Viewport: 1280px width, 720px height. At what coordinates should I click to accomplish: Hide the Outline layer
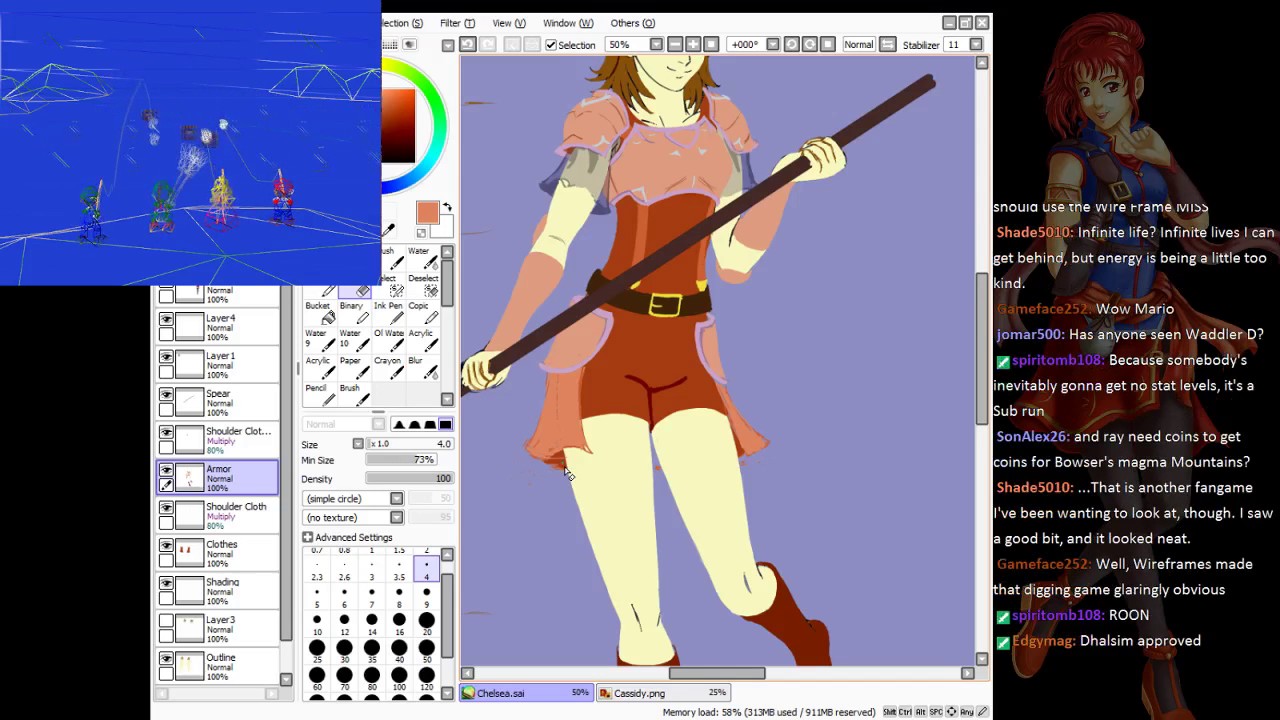166,659
